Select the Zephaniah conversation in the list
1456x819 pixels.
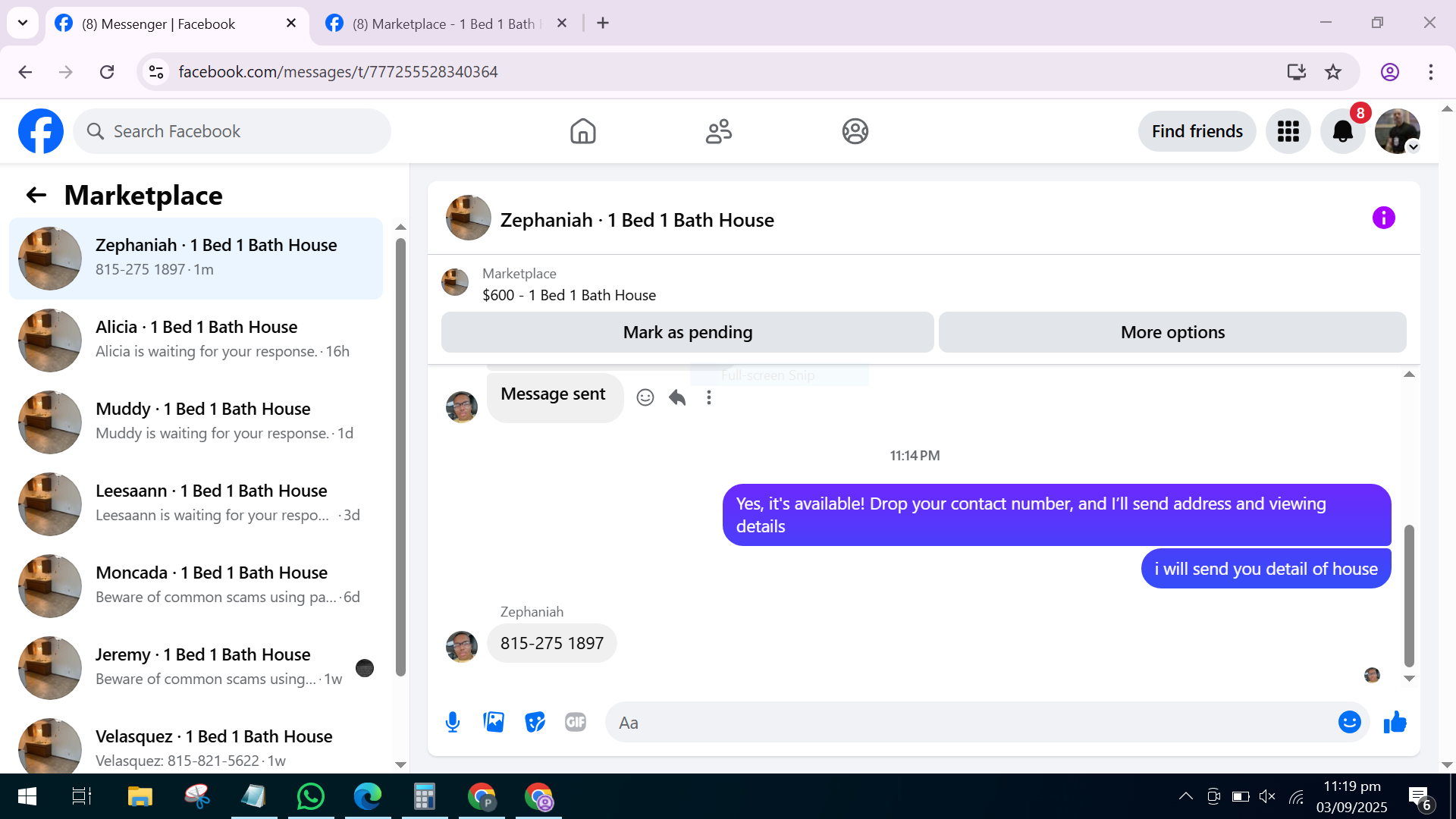pos(196,258)
